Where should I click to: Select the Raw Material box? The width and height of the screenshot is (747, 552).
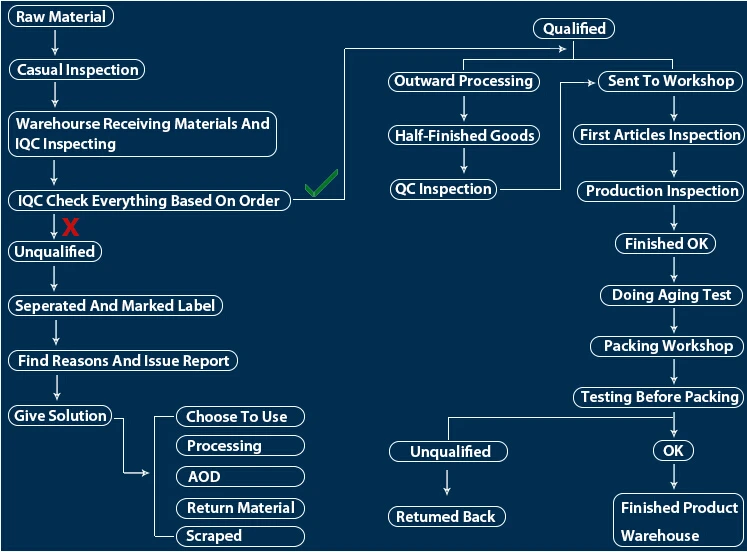point(61,16)
